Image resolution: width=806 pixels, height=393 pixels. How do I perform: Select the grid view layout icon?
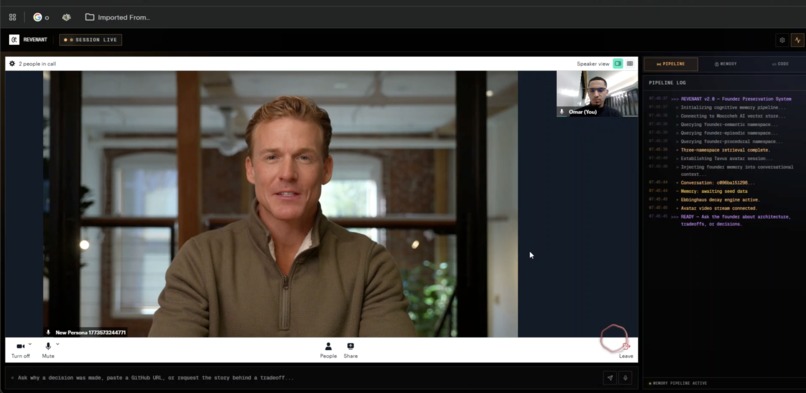pos(630,64)
